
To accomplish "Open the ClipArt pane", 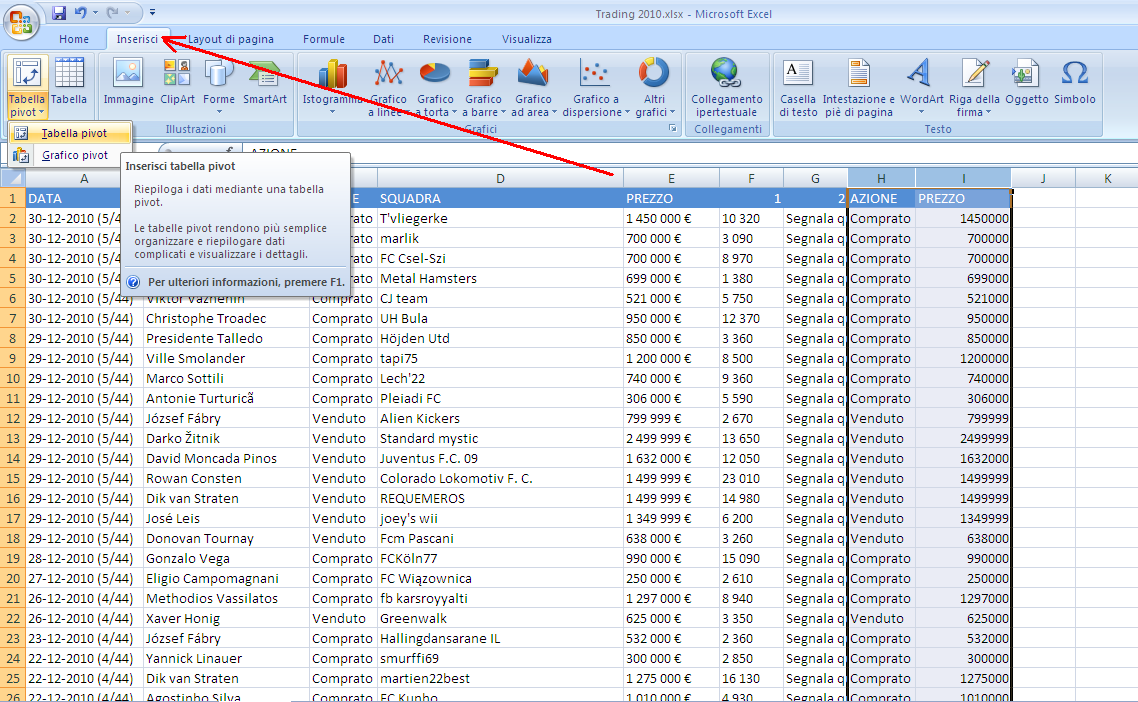I will point(177,81).
